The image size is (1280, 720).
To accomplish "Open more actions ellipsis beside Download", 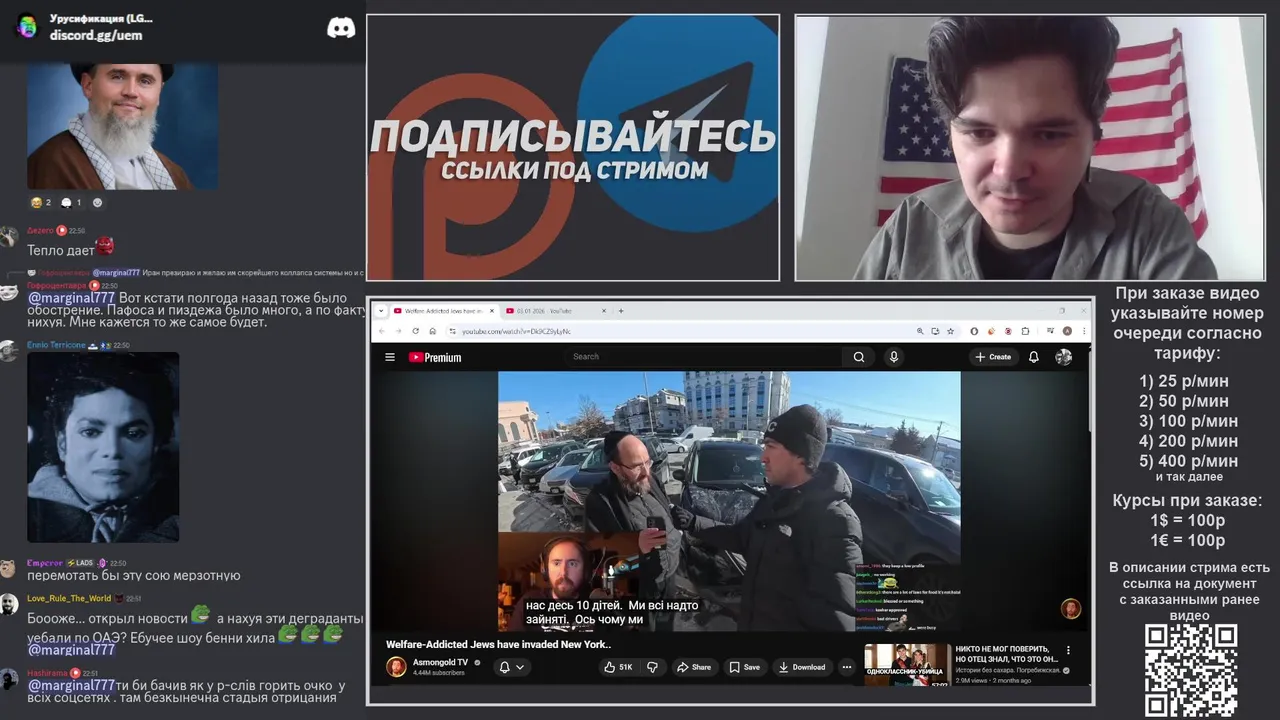I will pyautogui.click(x=846, y=667).
